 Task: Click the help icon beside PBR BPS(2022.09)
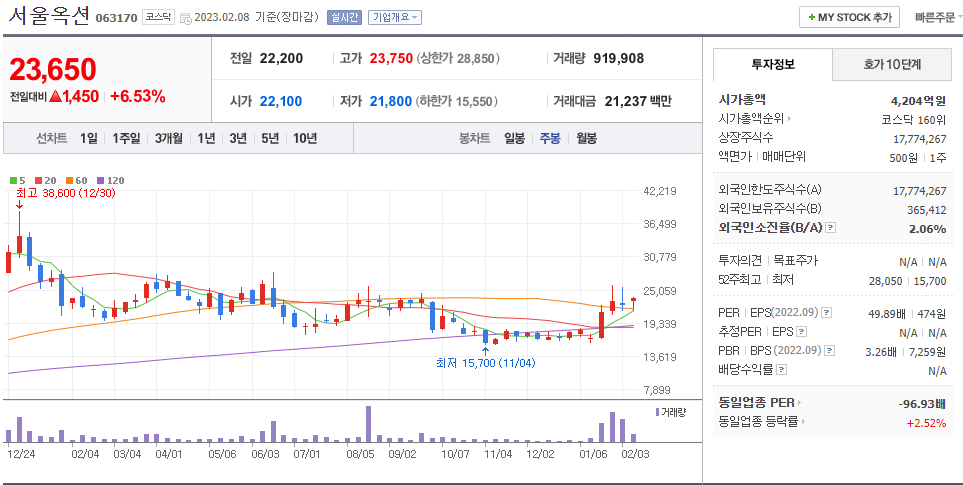coord(830,351)
